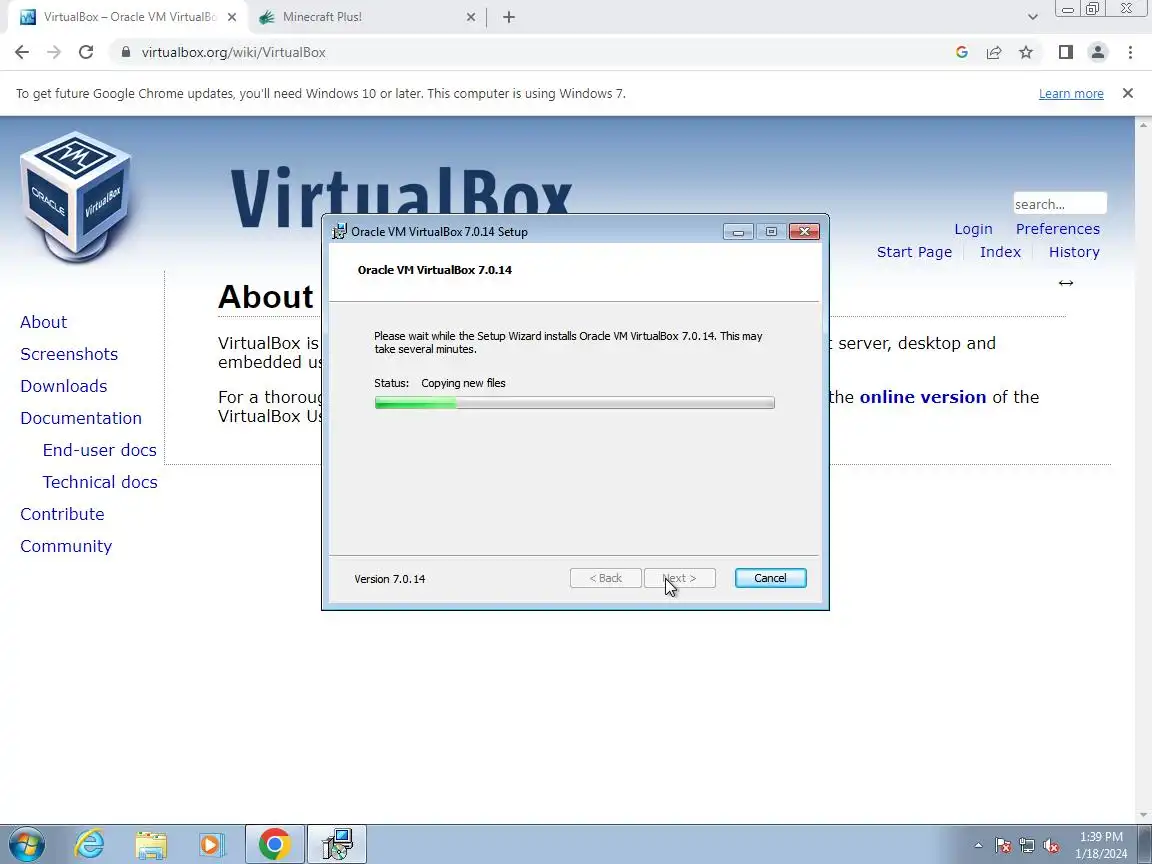
Task: Click the address bar URL
Action: pyautogui.click(x=234, y=52)
